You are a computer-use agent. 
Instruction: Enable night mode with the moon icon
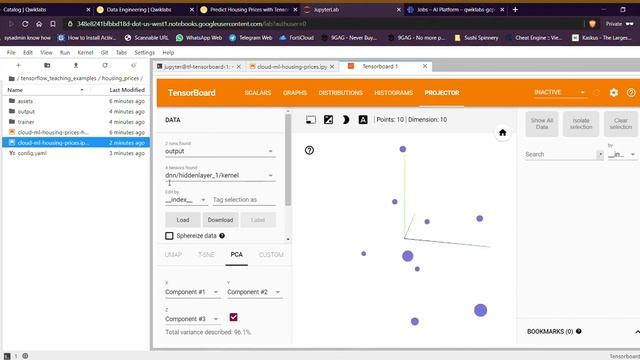[346, 120]
